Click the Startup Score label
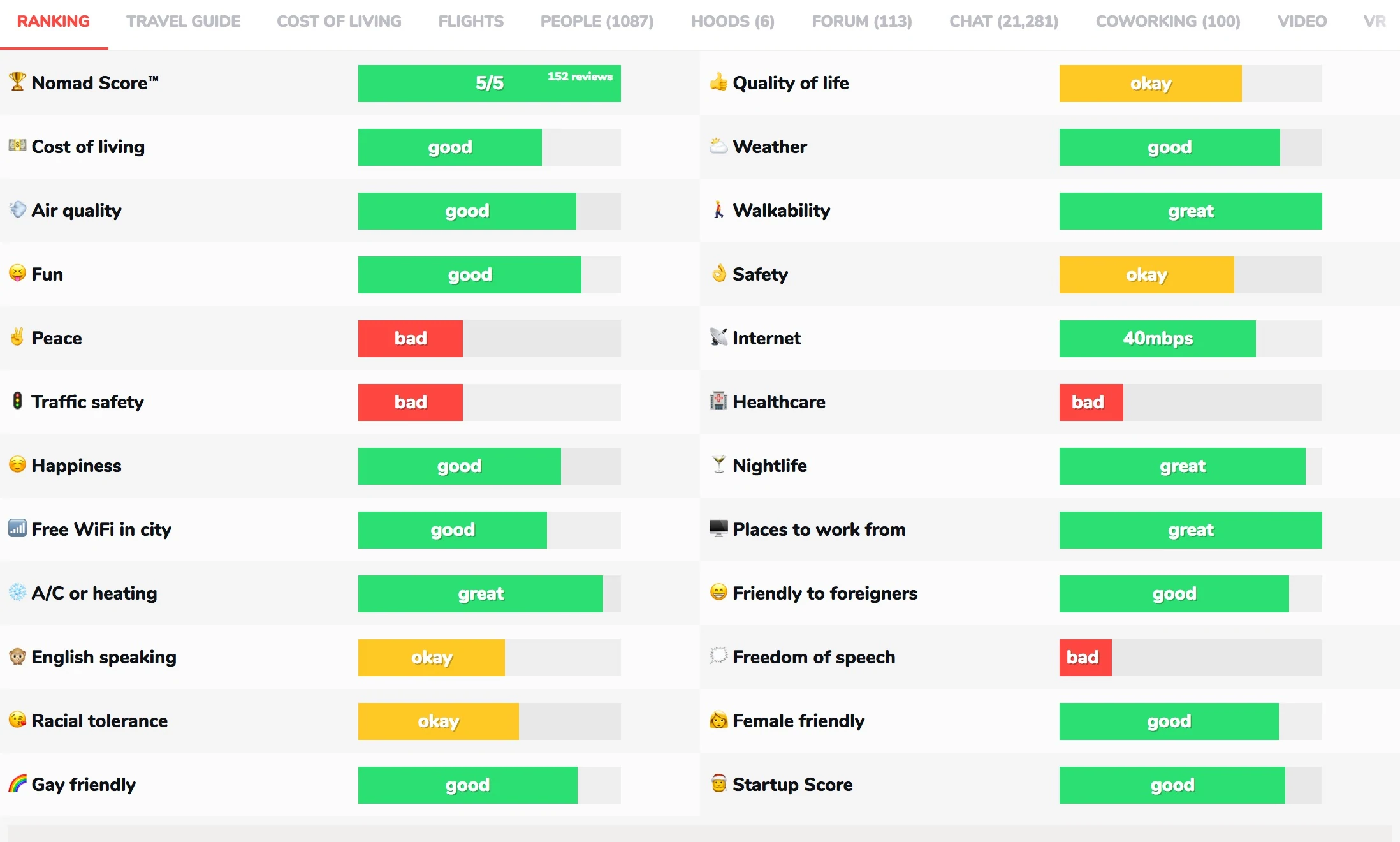Screen dimensions: 1400x842 (x=792, y=785)
